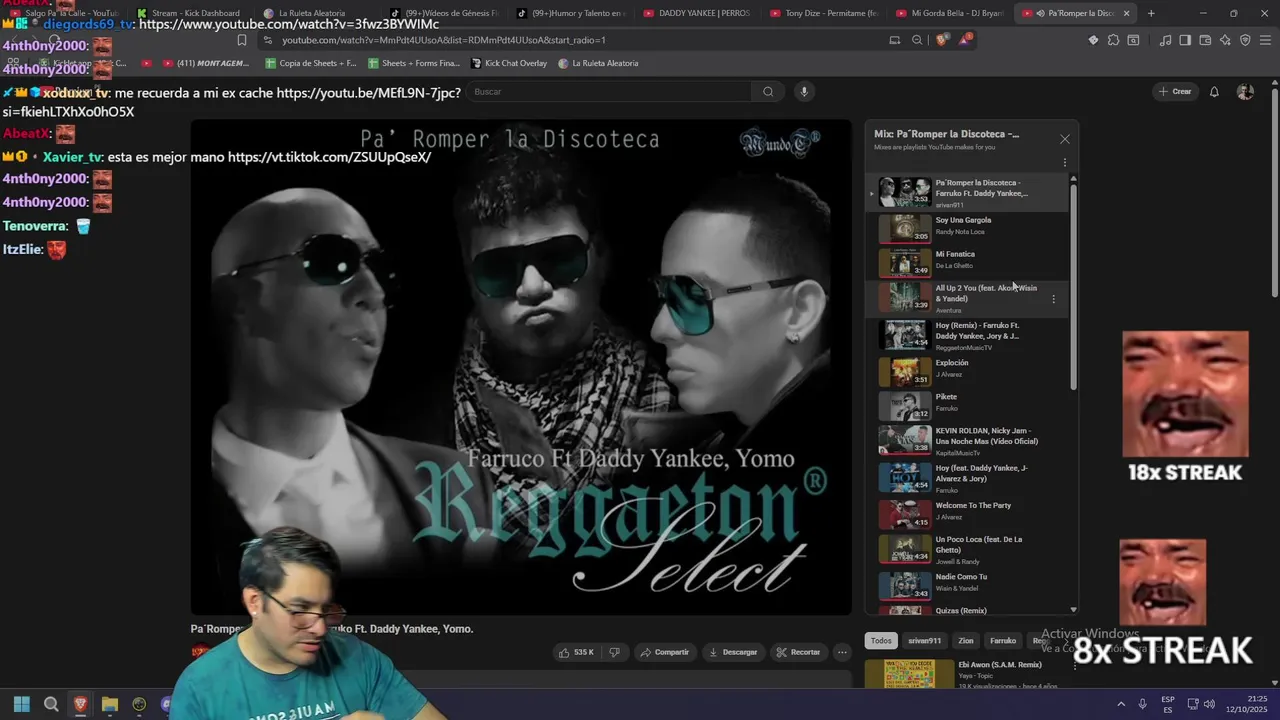This screenshot has height=720, width=1280.
Task: Select the Farruko filter chip
Action: click(x=1003, y=641)
